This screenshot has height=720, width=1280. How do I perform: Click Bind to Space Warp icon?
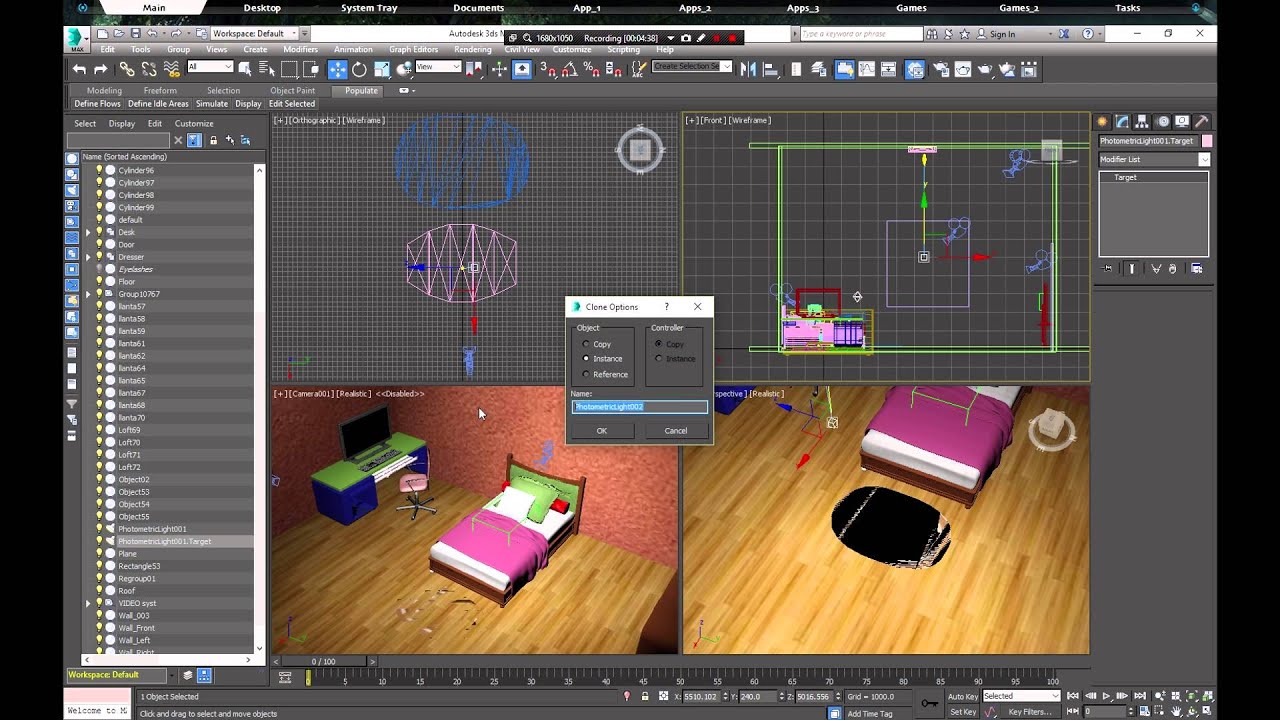171,69
